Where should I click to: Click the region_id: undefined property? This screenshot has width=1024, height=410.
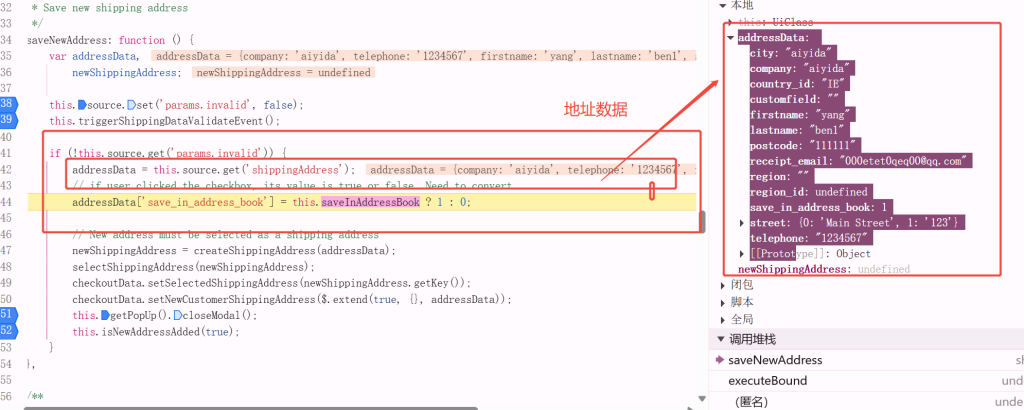[x=808, y=192]
